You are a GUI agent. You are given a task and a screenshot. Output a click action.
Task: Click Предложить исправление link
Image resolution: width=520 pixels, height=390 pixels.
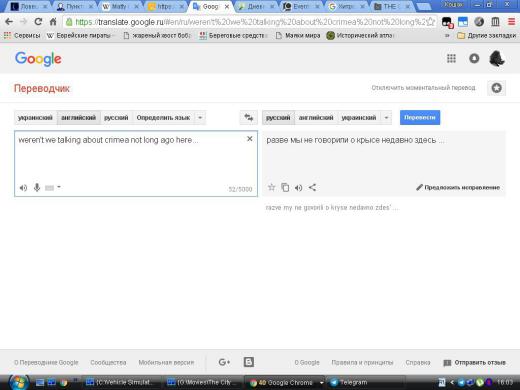[458, 188]
